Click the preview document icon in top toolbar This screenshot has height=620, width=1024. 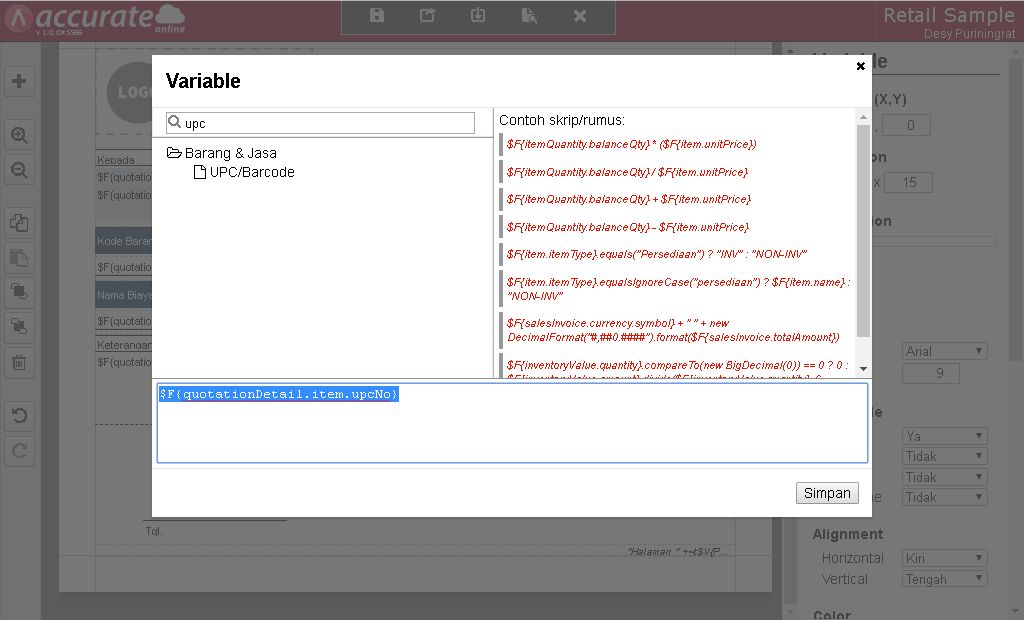[529, 16]
